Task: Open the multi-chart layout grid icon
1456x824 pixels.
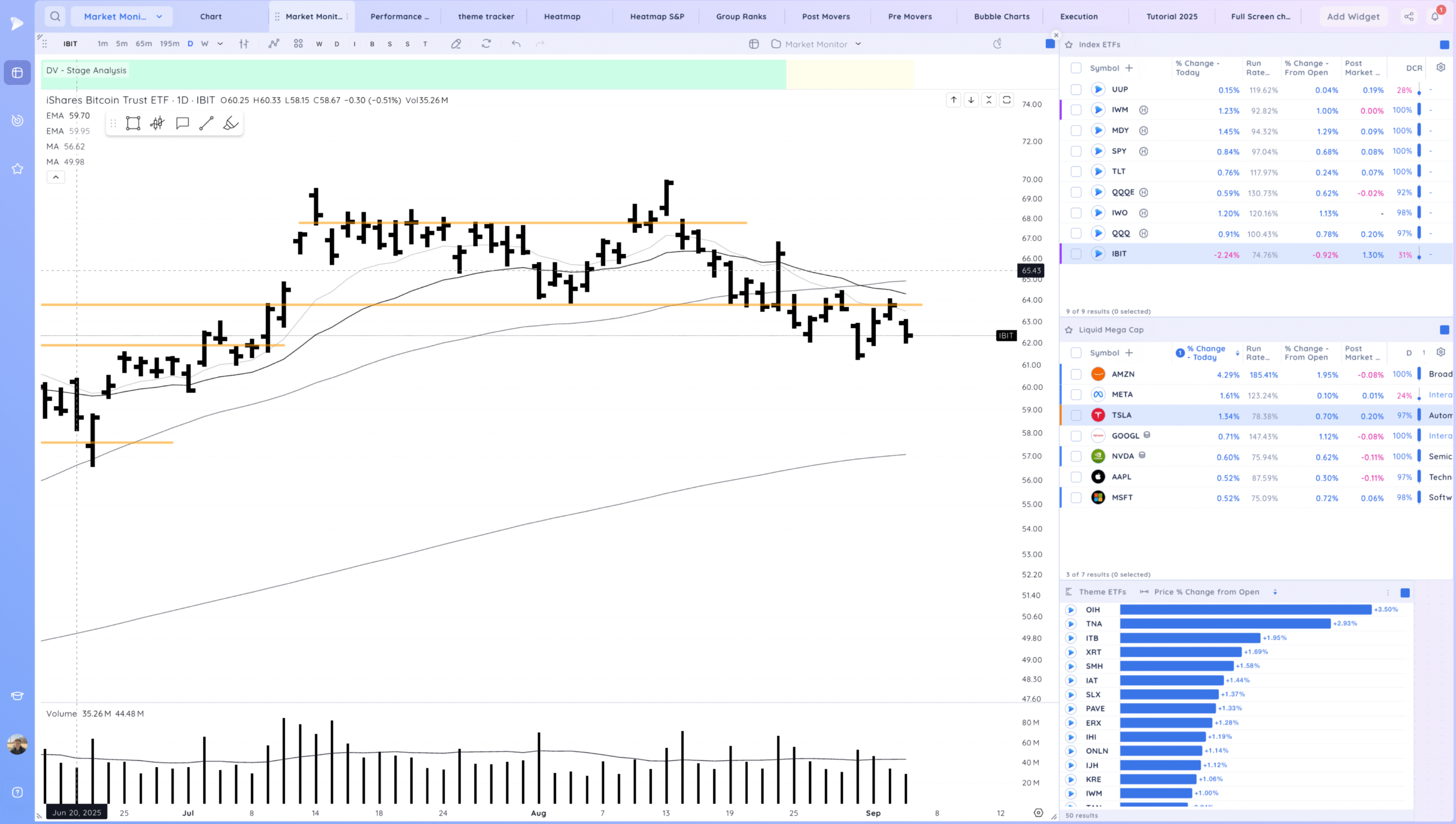Action: pyautogui.click(x=298, y=44)
